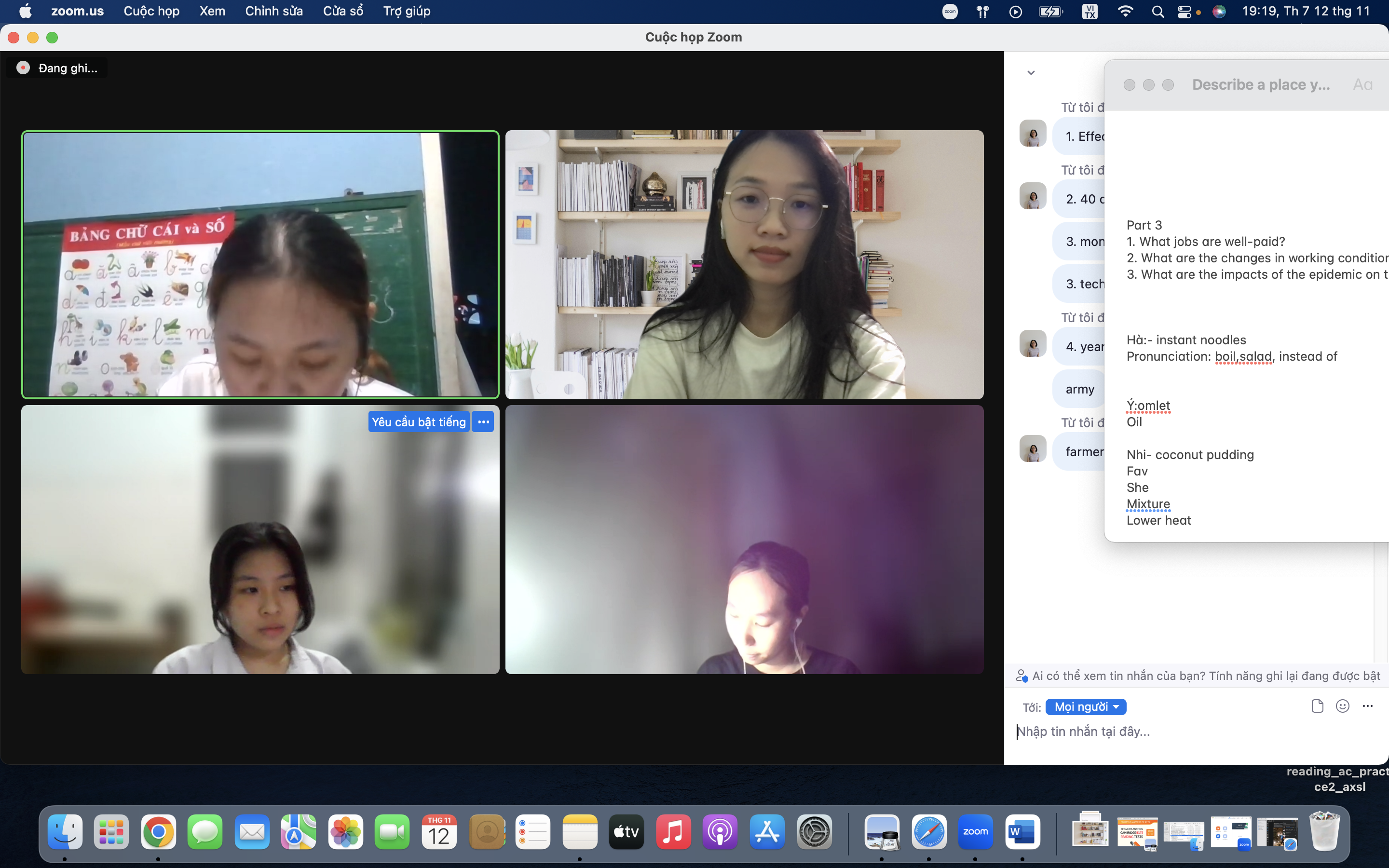1389x868 pixels.
Task: Toggle Wi-Fi menu in the menu bar
Action: point(1126,12)
